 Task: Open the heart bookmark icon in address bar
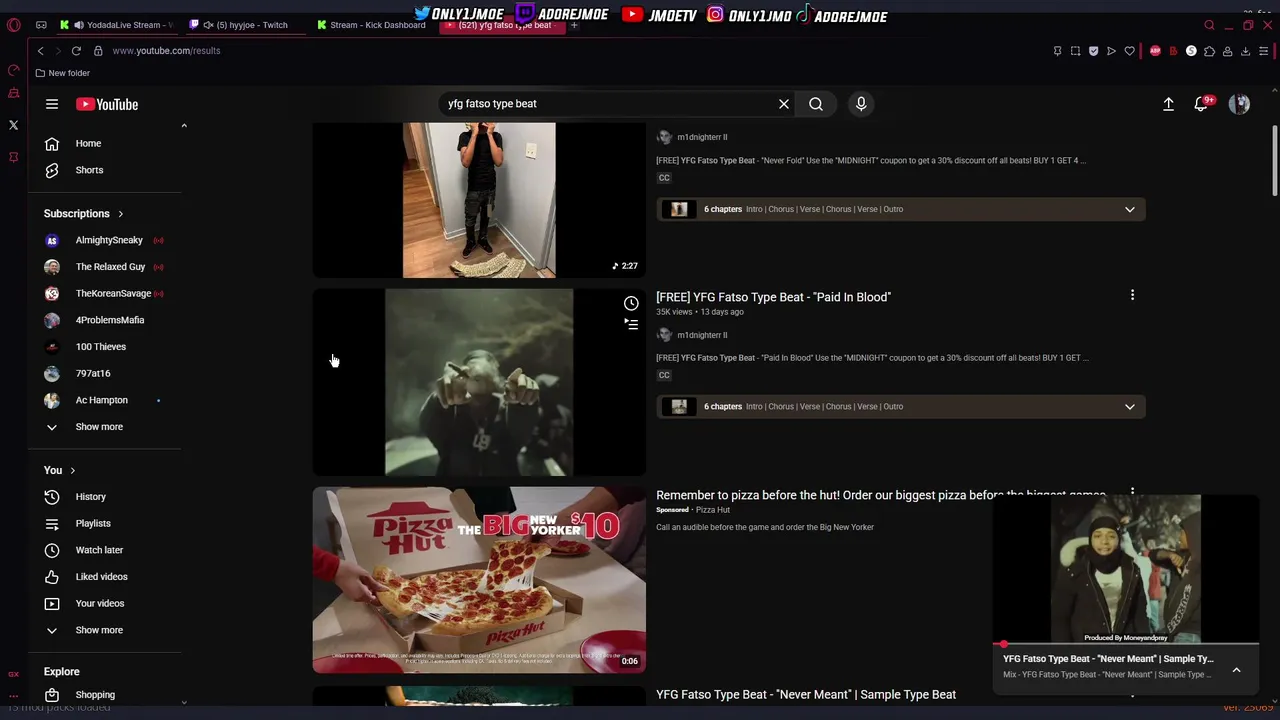[1129, 51]
